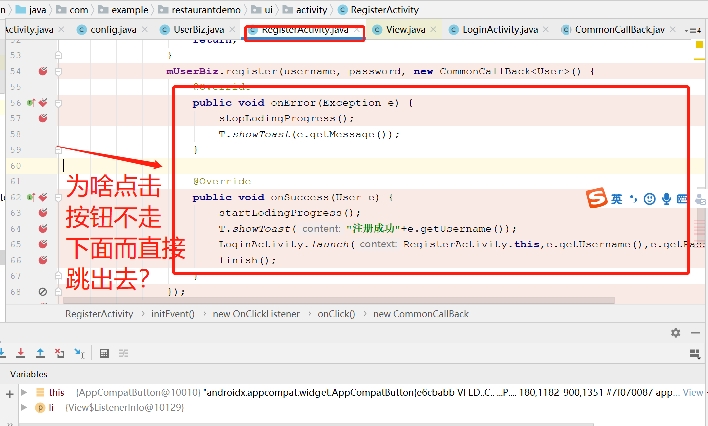The image size is (708, 426).
Task: Click the disabled breakpoint icon on line 68
Action: pyautogui.click(x=43, y=292)
